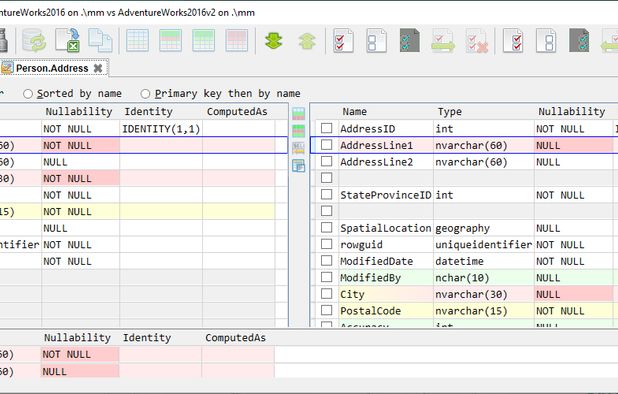Click check-all icon right of the red X checklist

tap(513, 40)
